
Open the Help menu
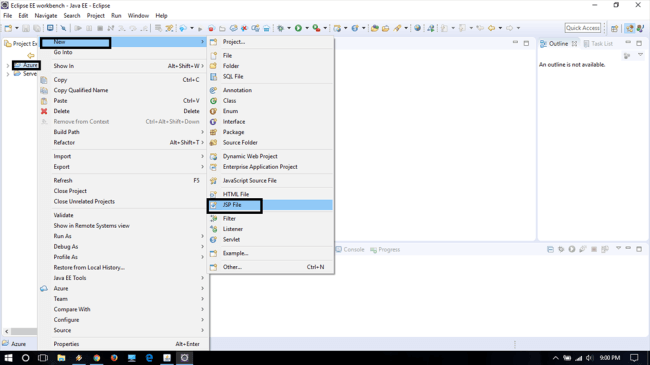click(x=161, y=16)
